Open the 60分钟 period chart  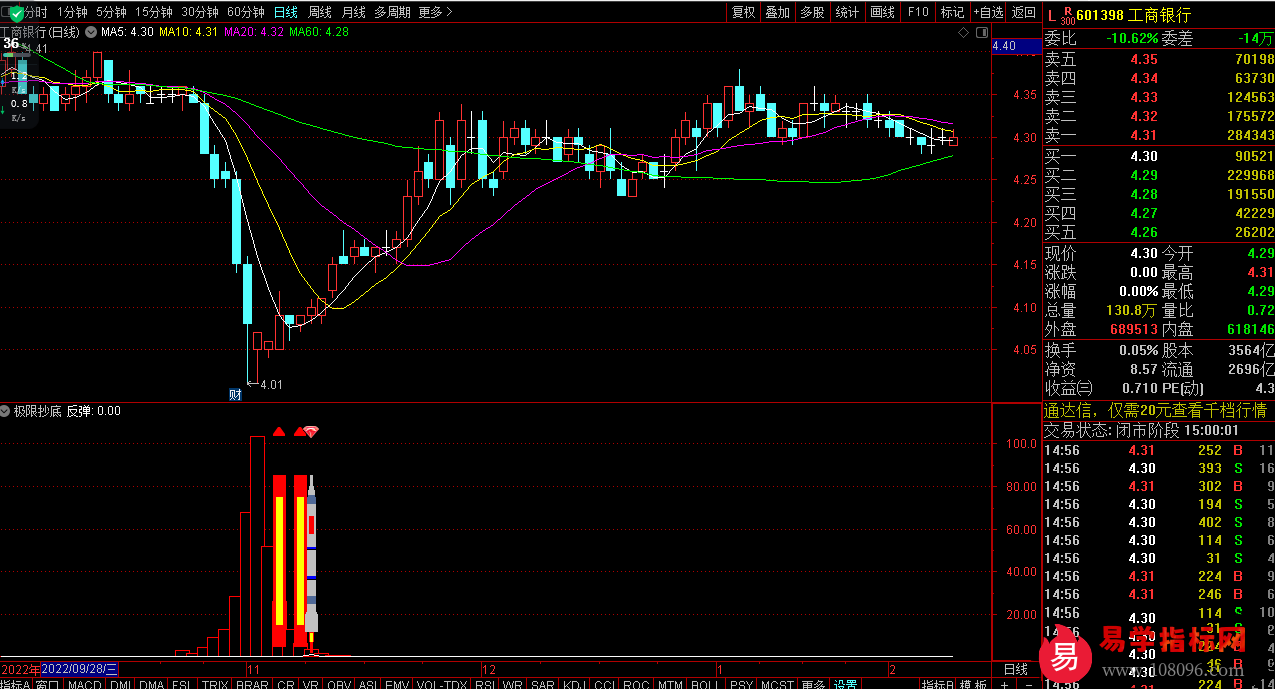point(246,12)
